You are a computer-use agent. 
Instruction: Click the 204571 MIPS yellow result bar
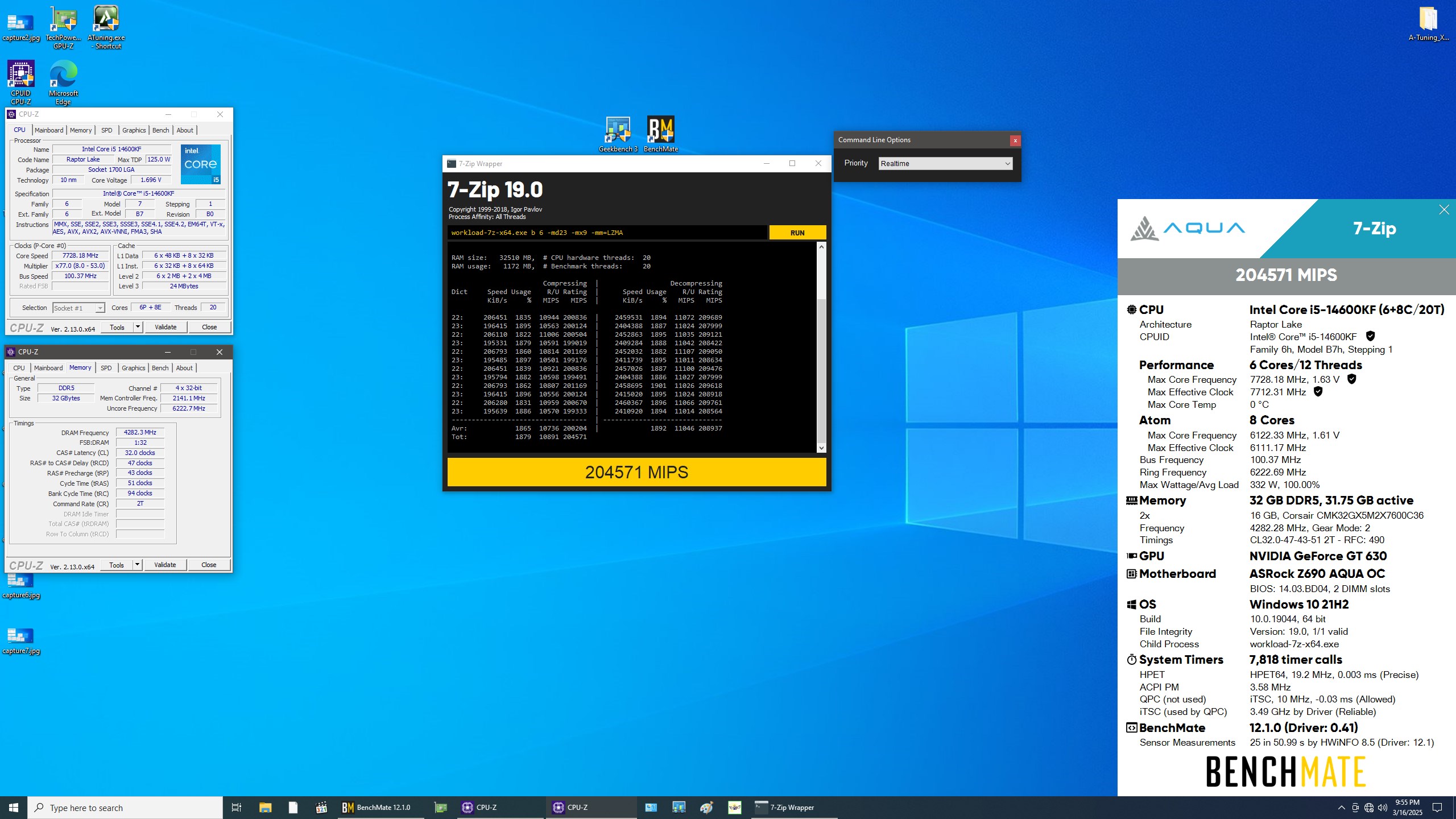tap(636, 472)
